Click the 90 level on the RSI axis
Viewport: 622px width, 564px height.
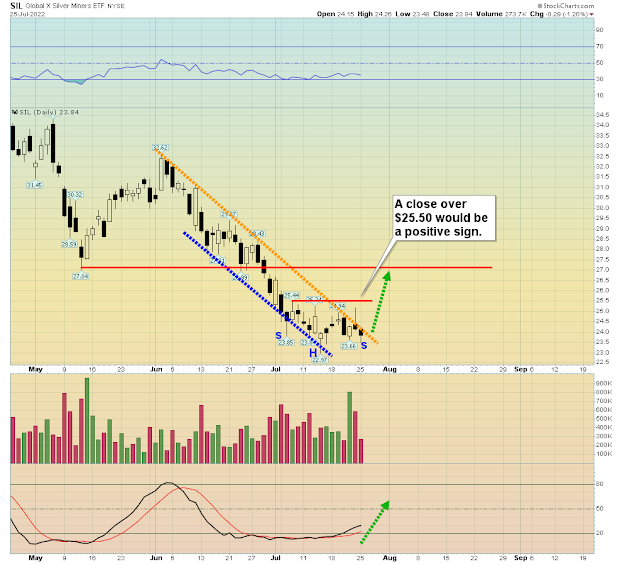coord(599,30)
